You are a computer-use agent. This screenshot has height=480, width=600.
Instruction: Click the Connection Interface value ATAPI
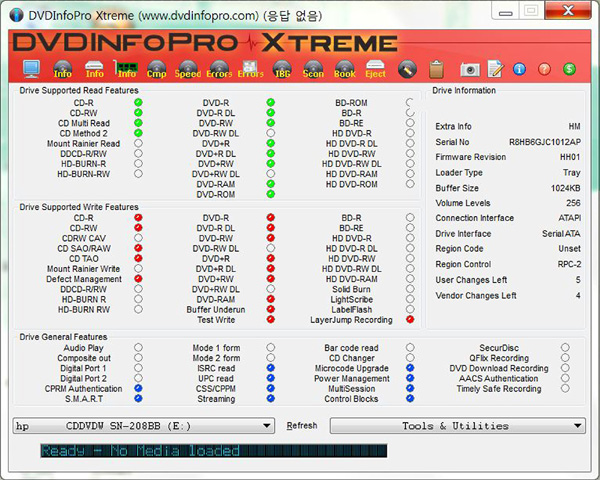tap(569, 218)
